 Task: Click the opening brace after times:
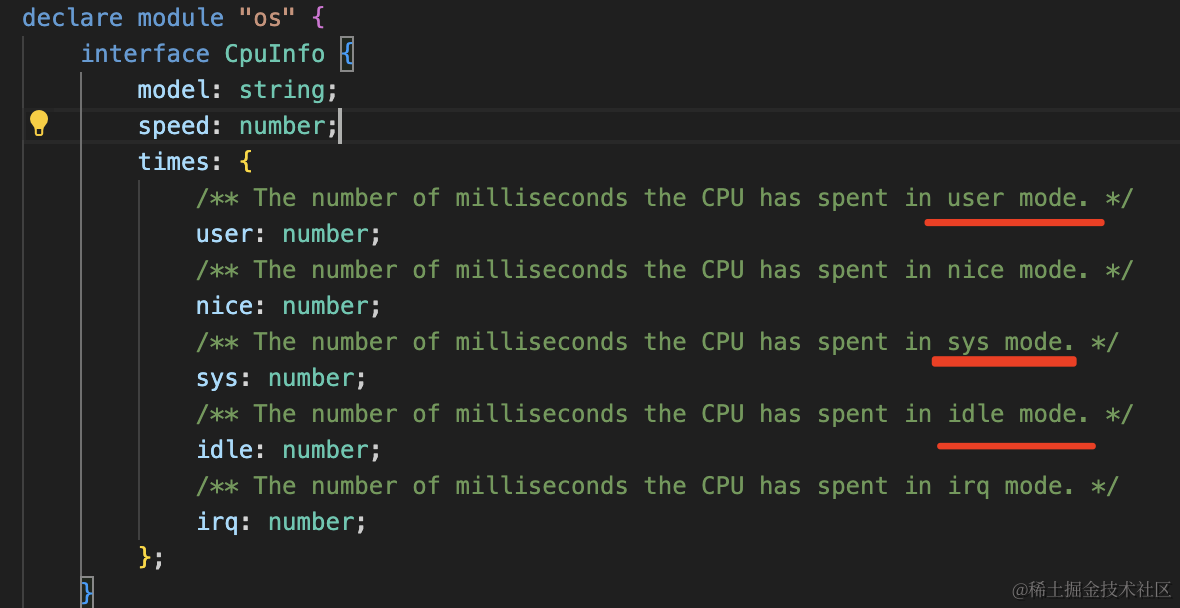click(x=245, y=163)
